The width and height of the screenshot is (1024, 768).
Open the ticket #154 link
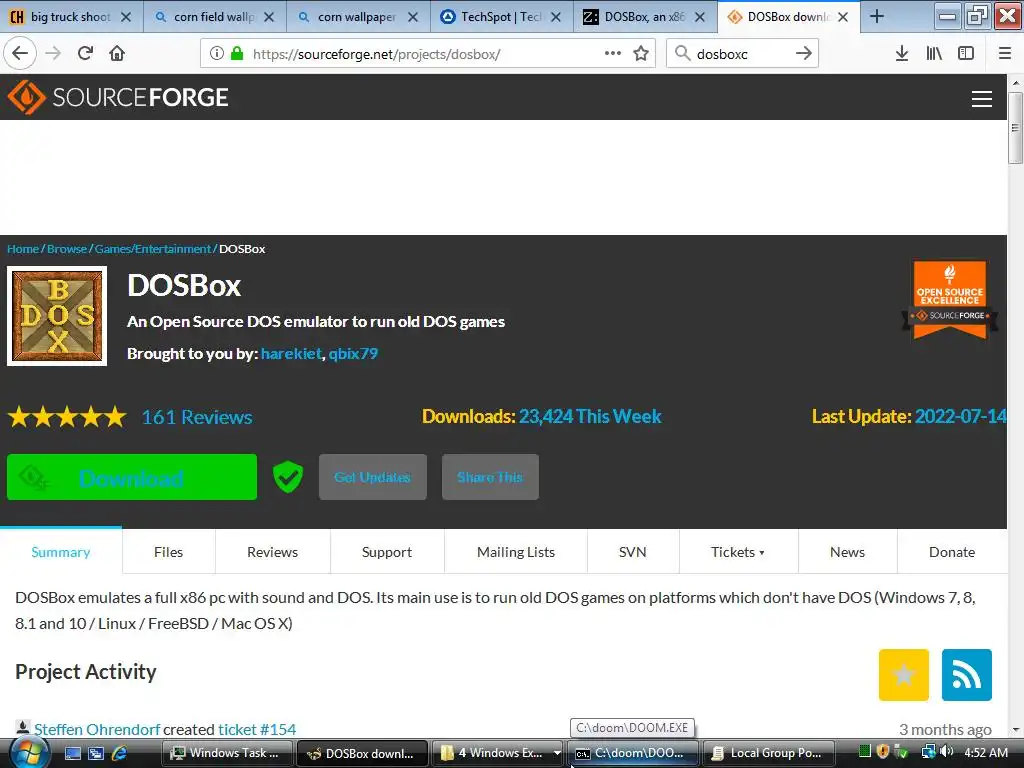(257, 729)
